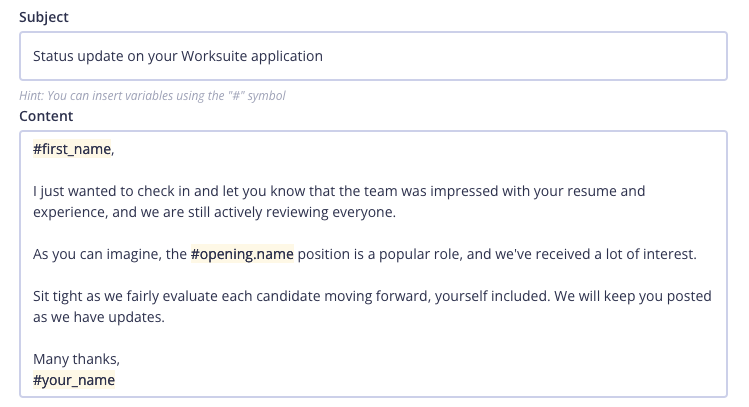Click the Content field label
749x407 pixels.
click(46, 116)
